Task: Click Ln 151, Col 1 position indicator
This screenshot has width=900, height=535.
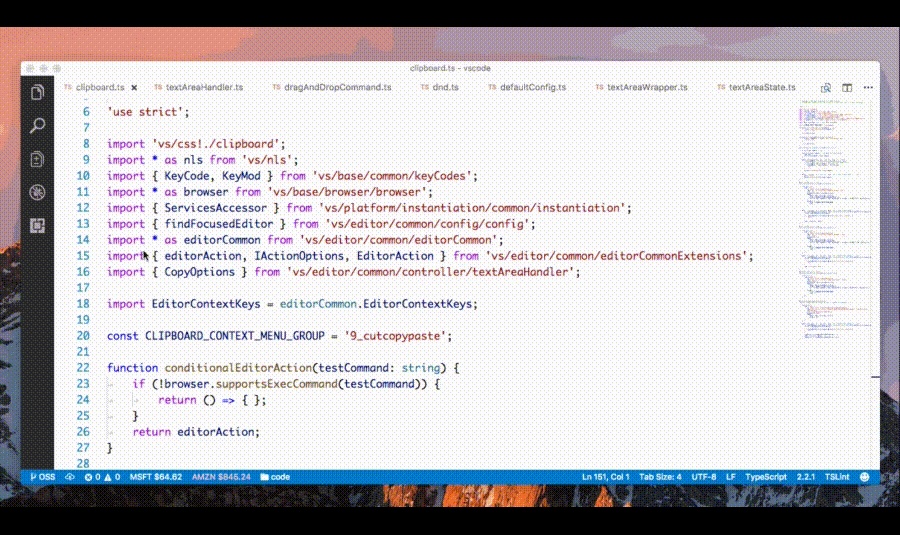Action: coord(606,477)
